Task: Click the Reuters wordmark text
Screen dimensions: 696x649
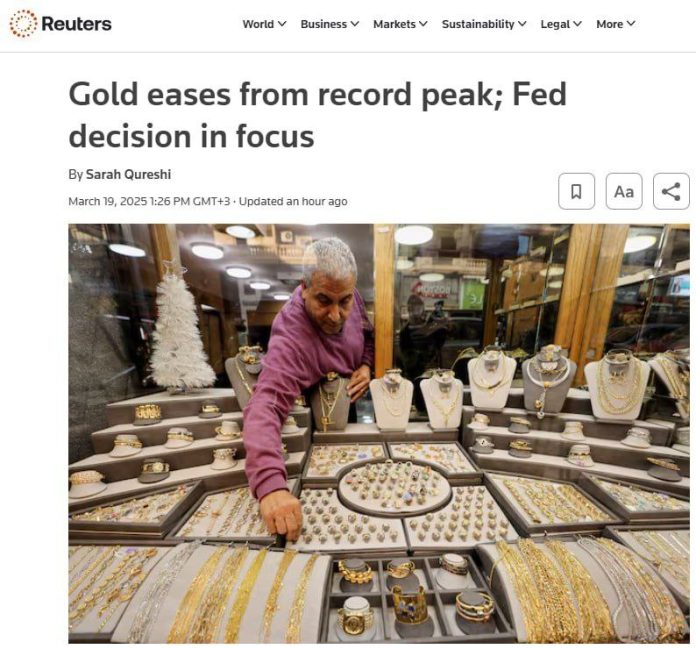Action: pos(76,24)
